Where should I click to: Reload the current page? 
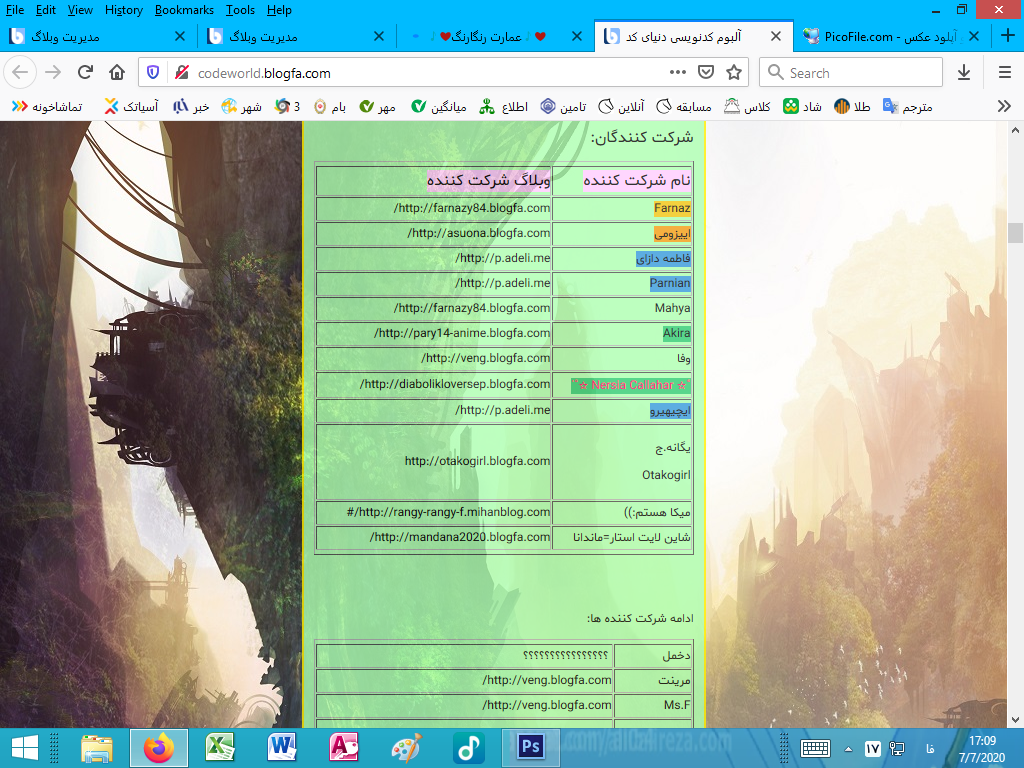(85, 73)
